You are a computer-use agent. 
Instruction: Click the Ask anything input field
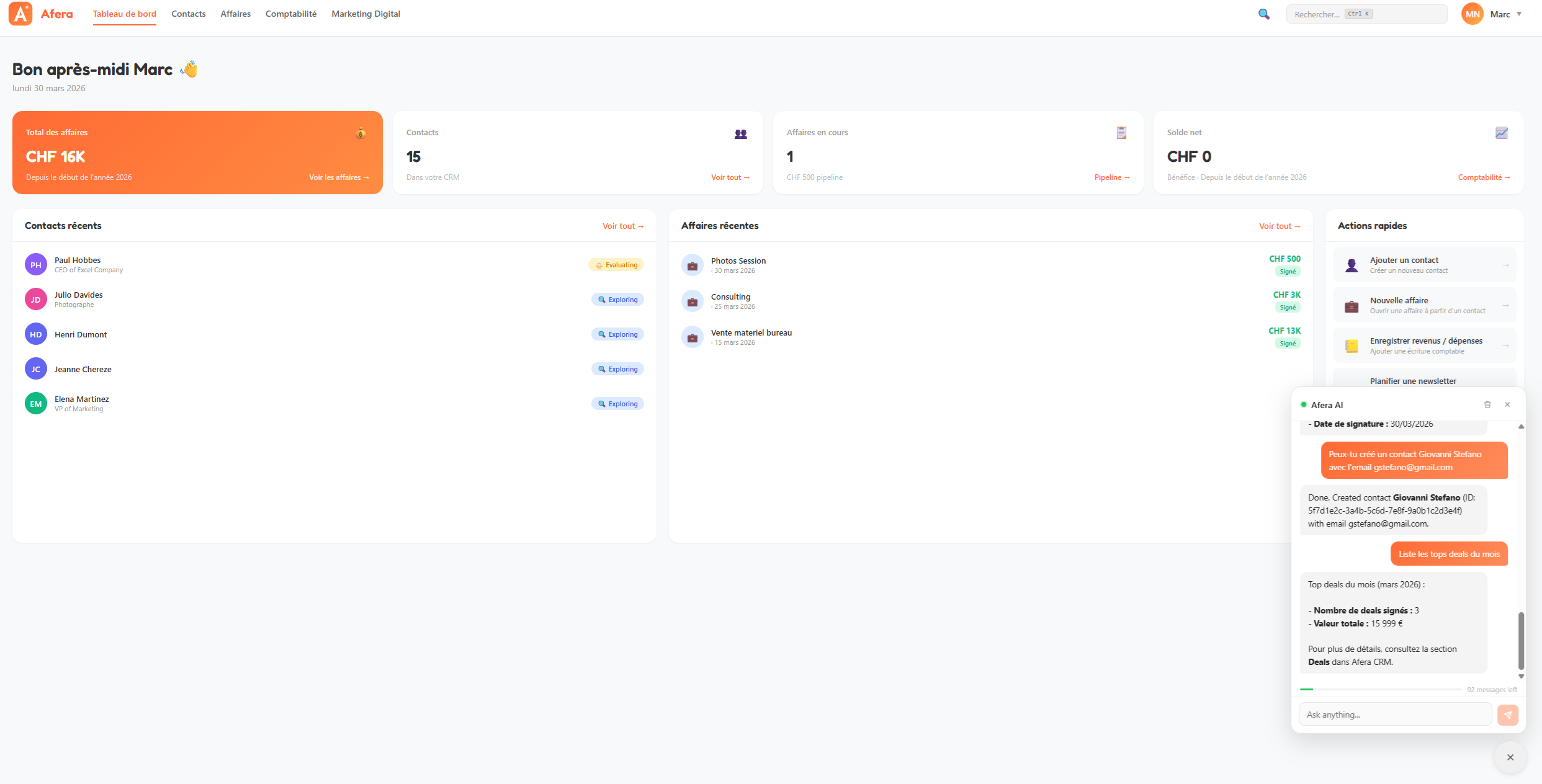1394,715
